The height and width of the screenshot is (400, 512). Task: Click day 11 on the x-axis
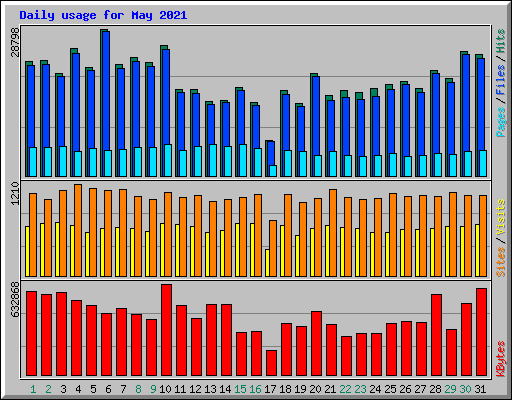click(x=180, y=389)
